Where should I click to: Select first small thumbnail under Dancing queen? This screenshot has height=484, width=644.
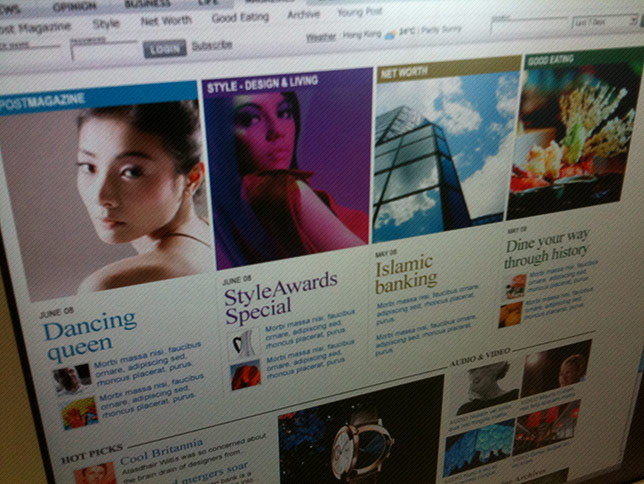tap(69, 379)
